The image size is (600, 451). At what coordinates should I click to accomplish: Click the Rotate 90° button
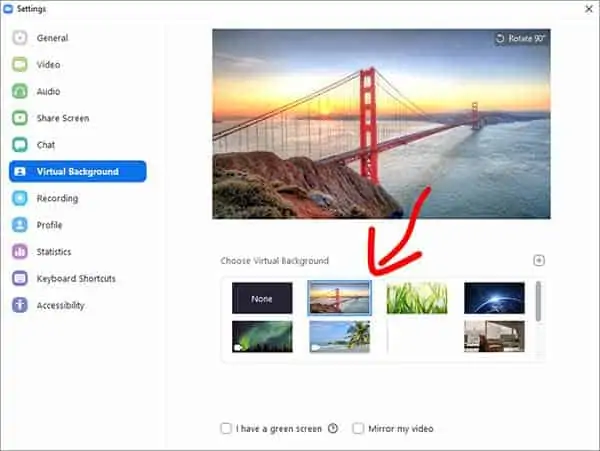tap(520, 38)
